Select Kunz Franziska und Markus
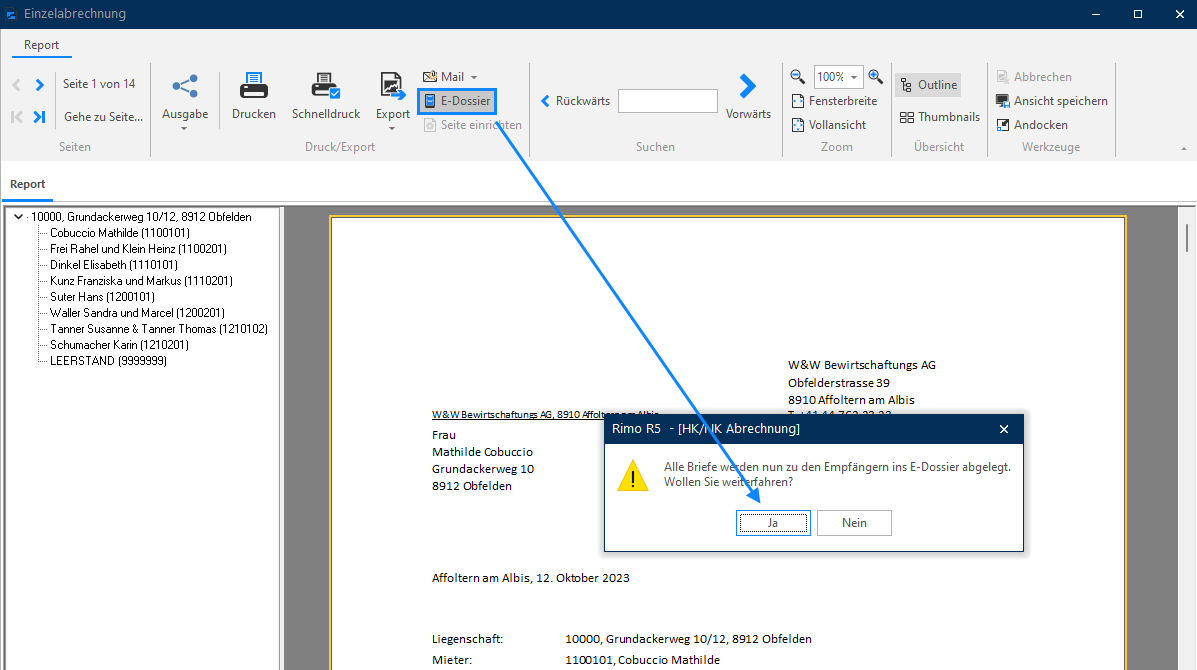1197x670 pixels. (141, 281)
